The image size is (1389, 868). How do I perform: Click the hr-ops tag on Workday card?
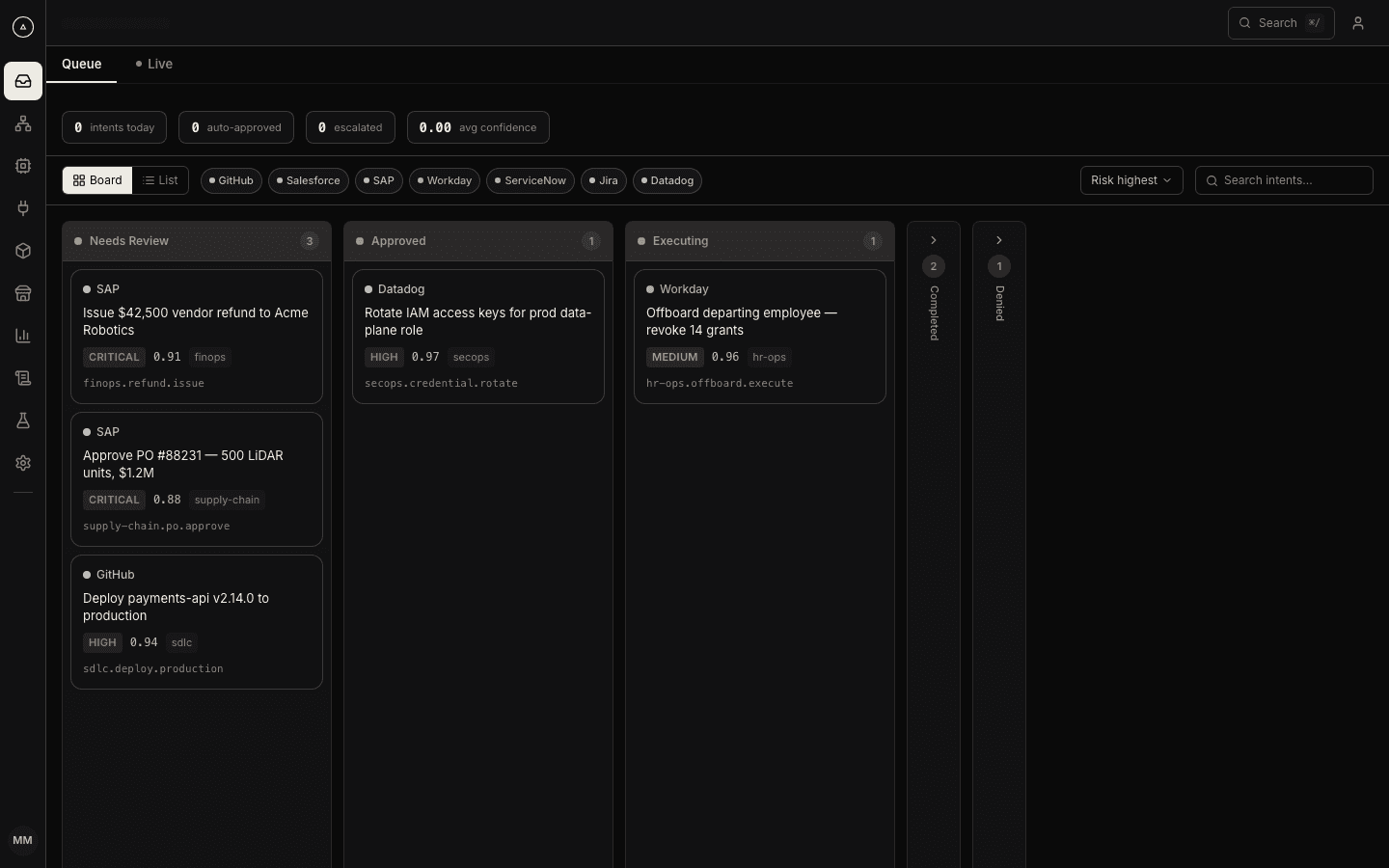(x=769, y=357)
